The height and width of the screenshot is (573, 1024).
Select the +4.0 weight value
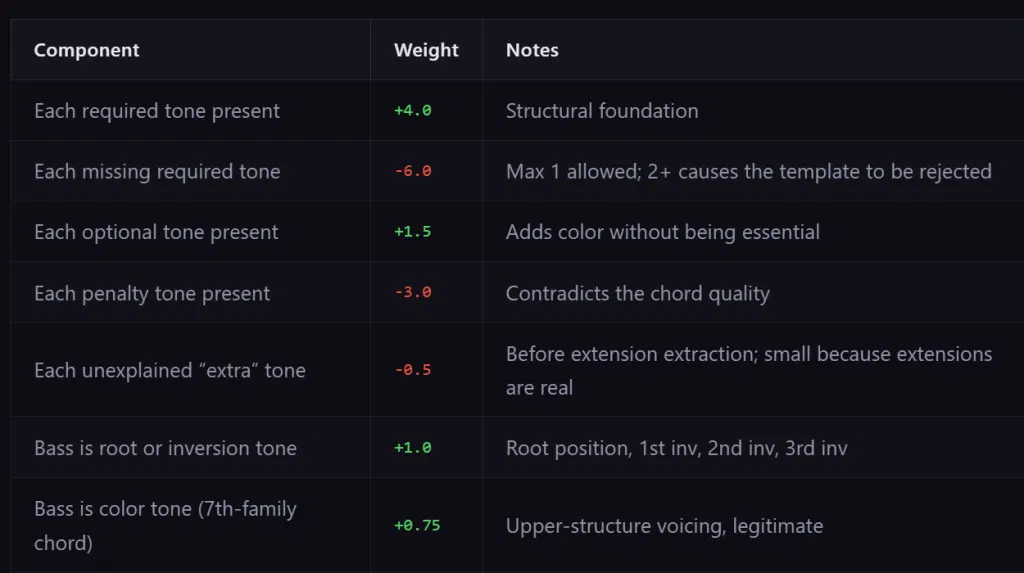[413, 110]
